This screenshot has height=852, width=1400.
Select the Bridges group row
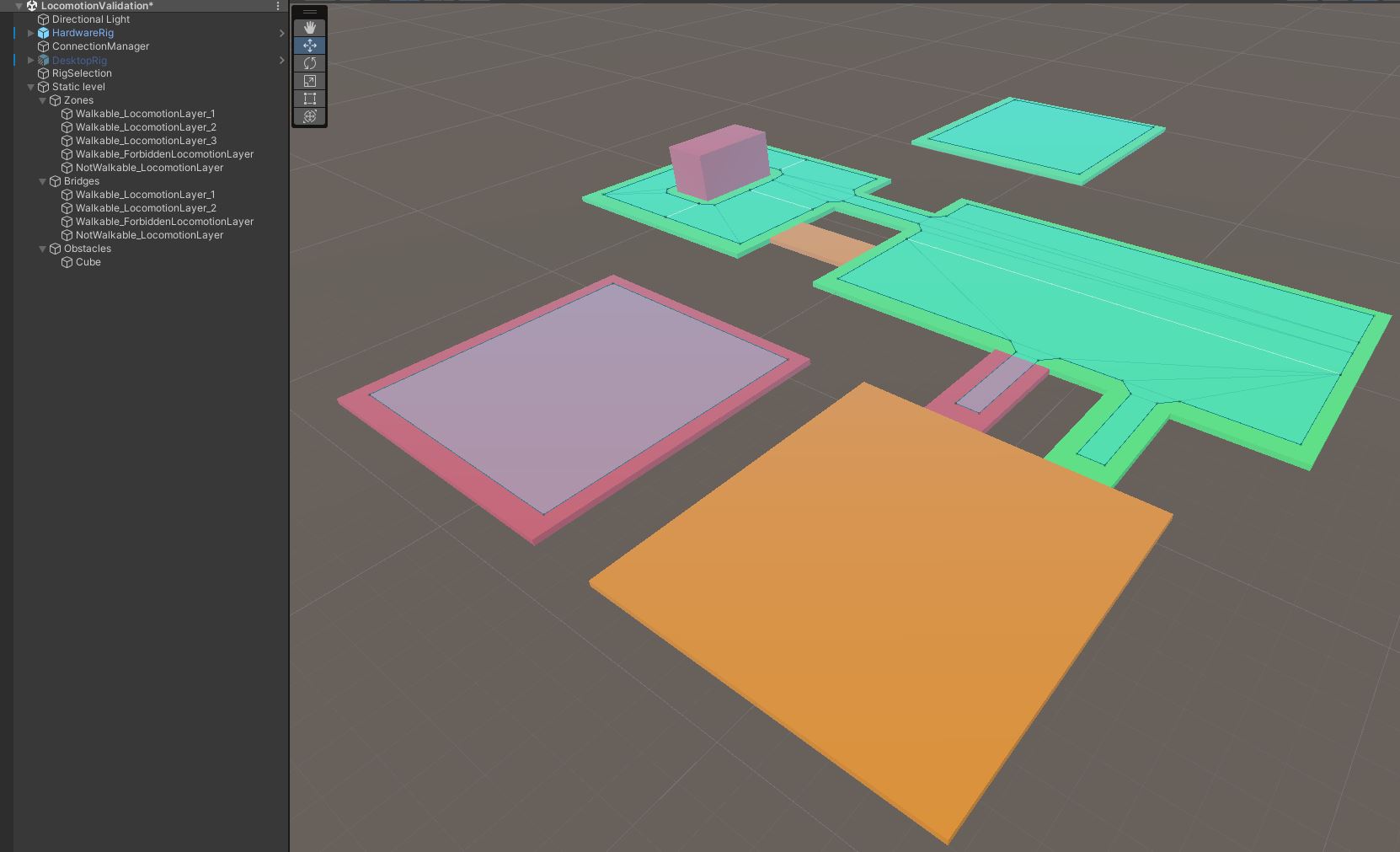coord(82,181)
